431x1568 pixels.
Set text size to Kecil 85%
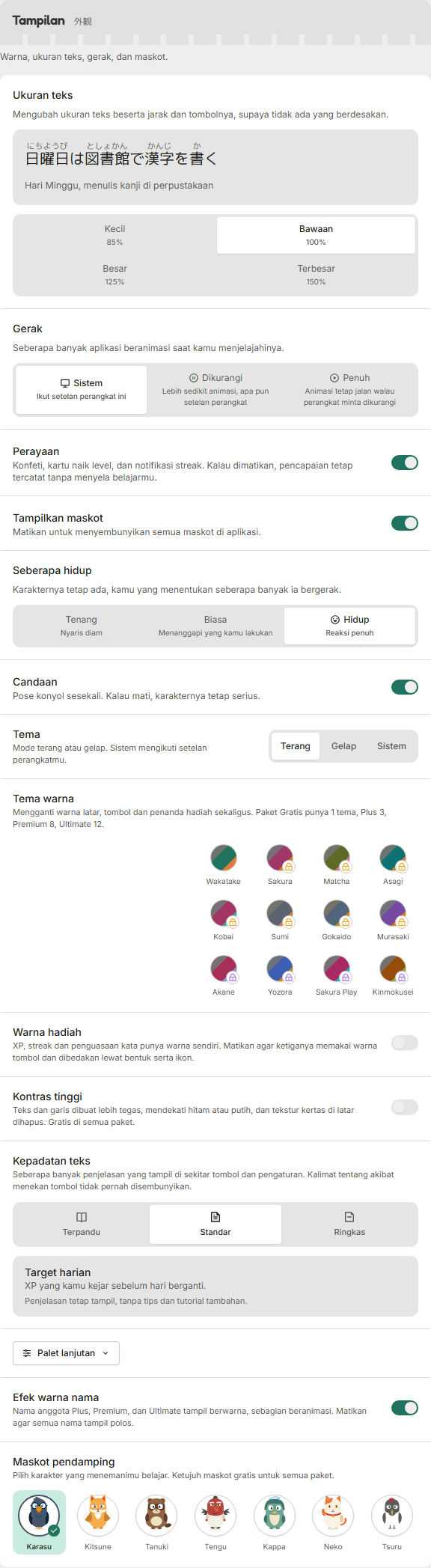pyautogui.click(x=114, y=236)
